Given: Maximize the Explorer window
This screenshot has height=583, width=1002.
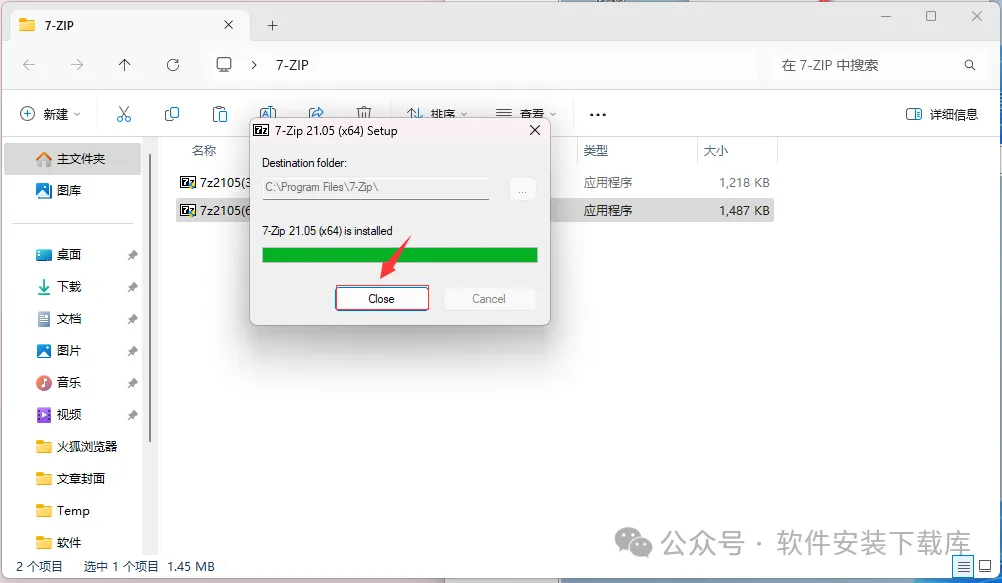Looking at the screenshot, I should pos(931,16).
